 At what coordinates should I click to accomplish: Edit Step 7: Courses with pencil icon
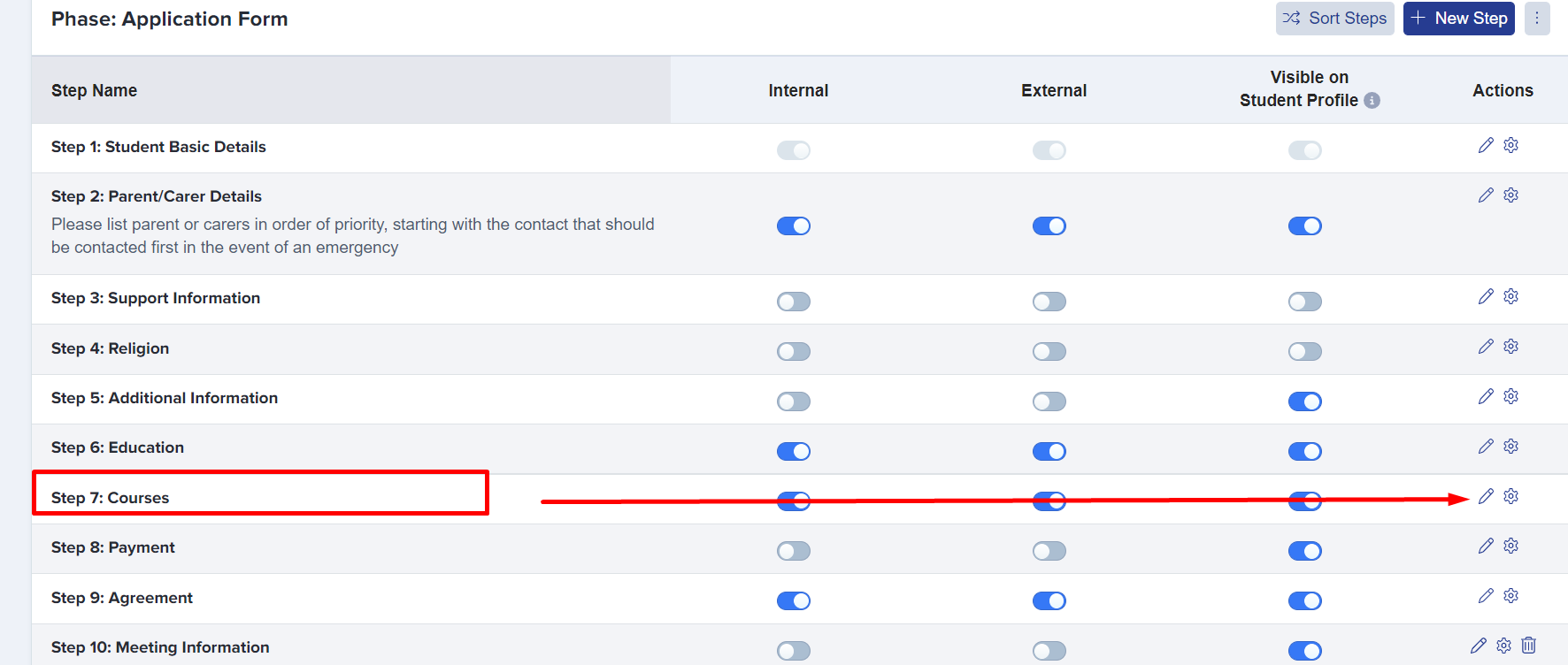click(1486, 496)
